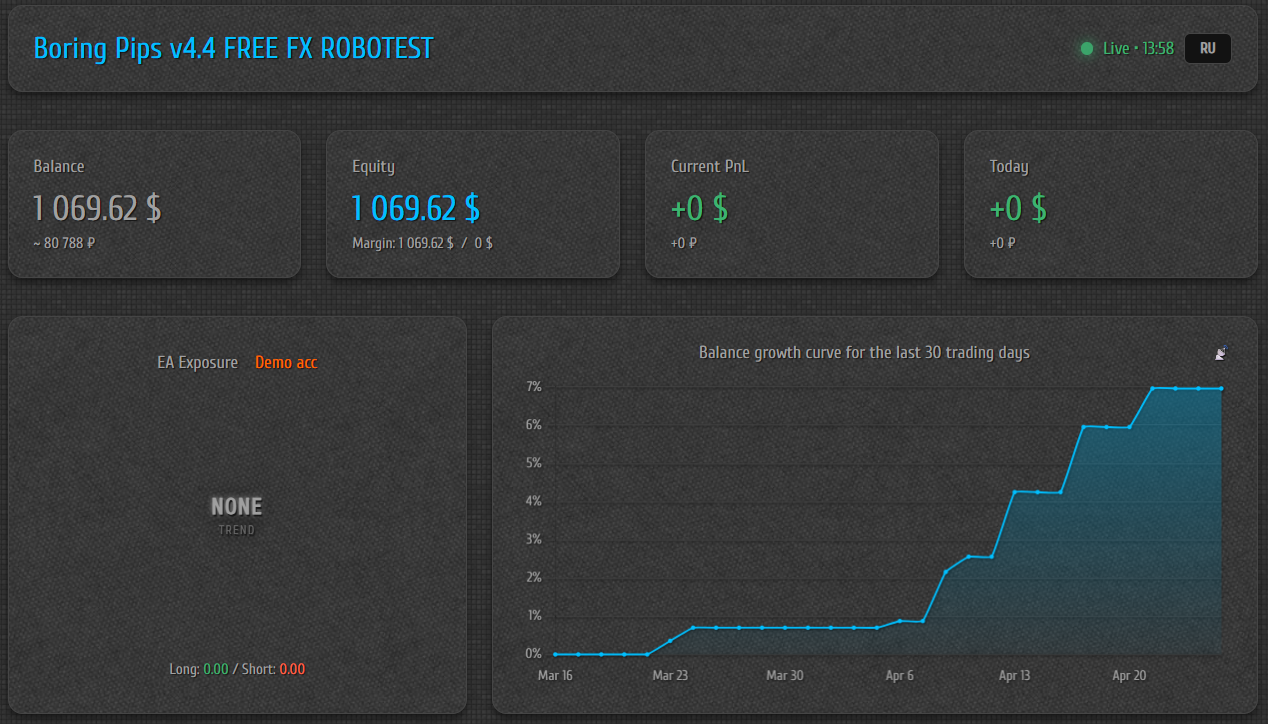This screenshot has width=1268, height=724.
Task: Click the balance growth curve chart title
Action: pos(864,352)
